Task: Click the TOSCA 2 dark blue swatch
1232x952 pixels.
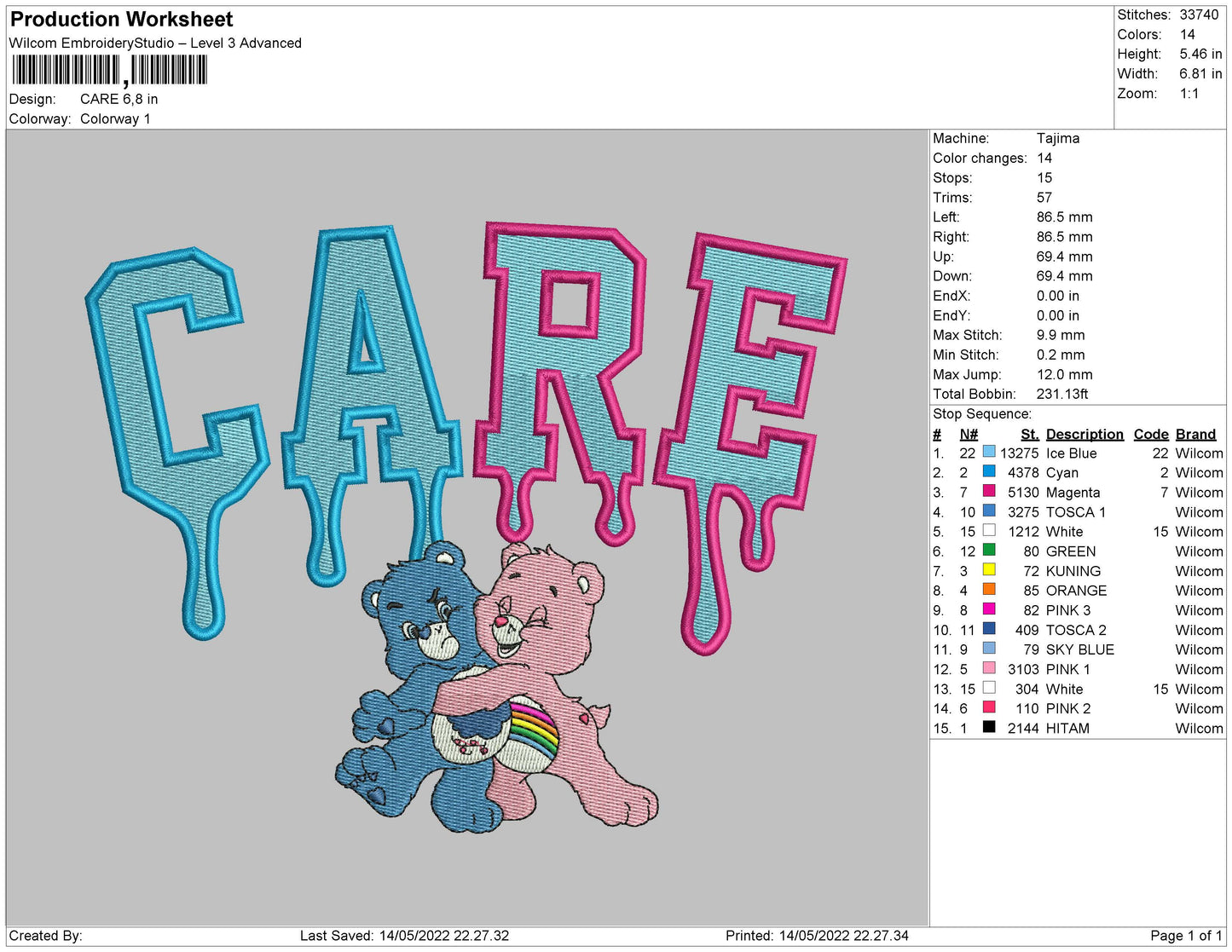Action: (x=989, y=628)
